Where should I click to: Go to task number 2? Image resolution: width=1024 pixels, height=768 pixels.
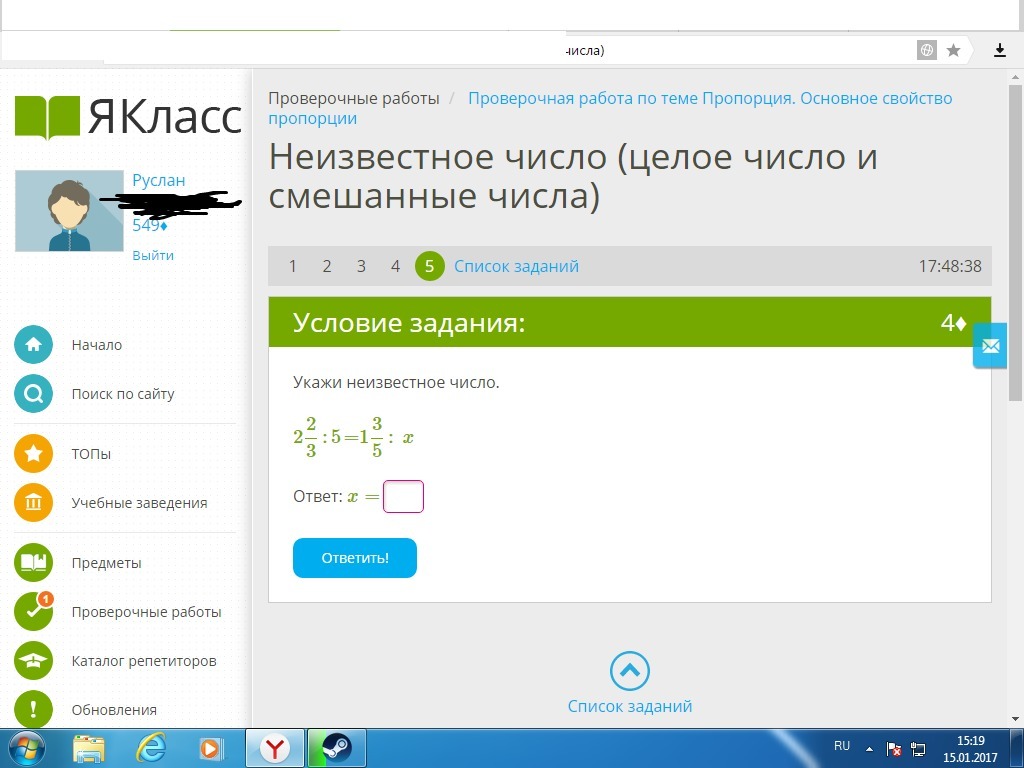point(327,266)
